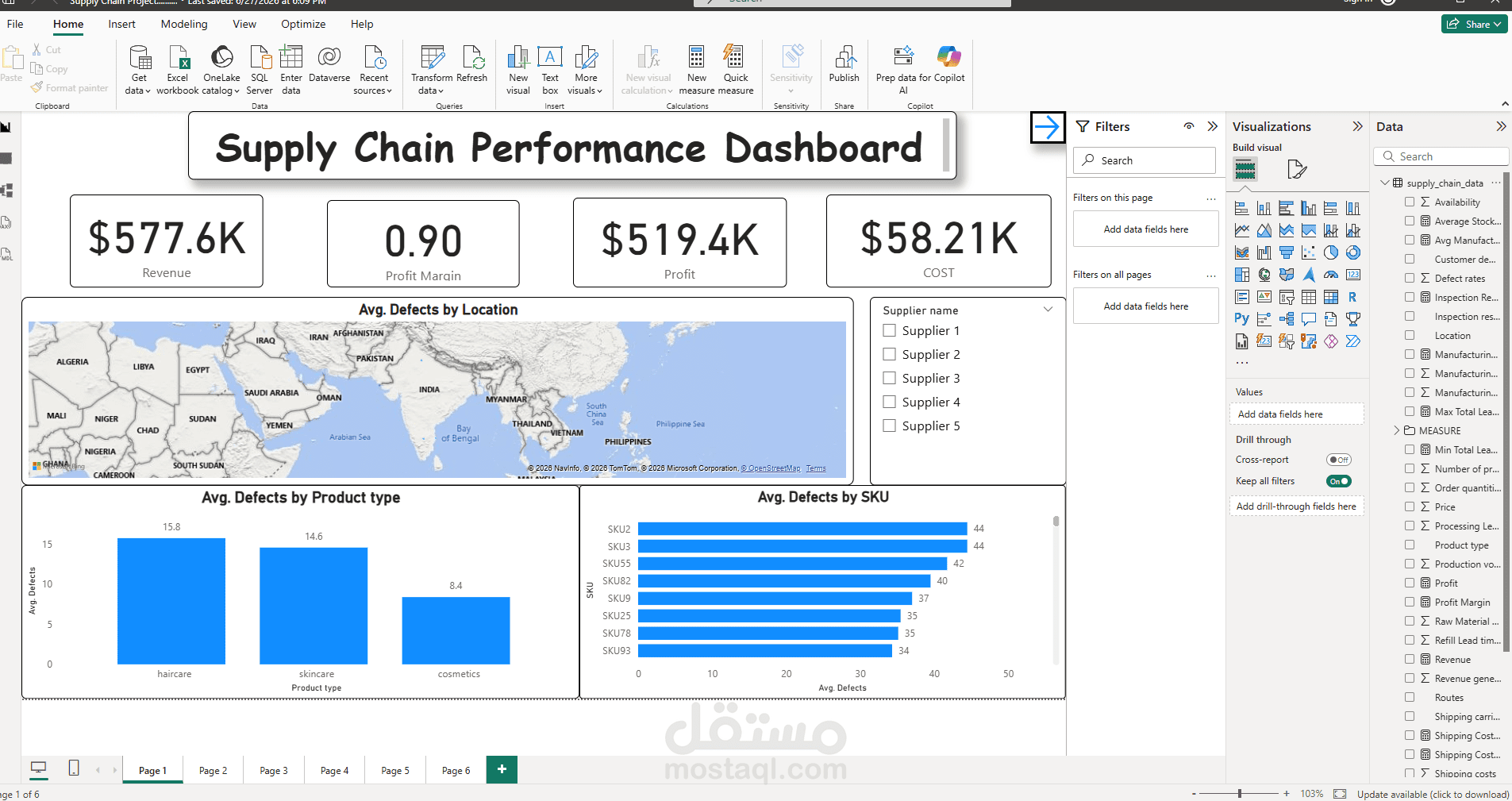Viewport: 1512px width, 801px height.
Task: Select the Gauge visual icon
Action: (1331, 275)
